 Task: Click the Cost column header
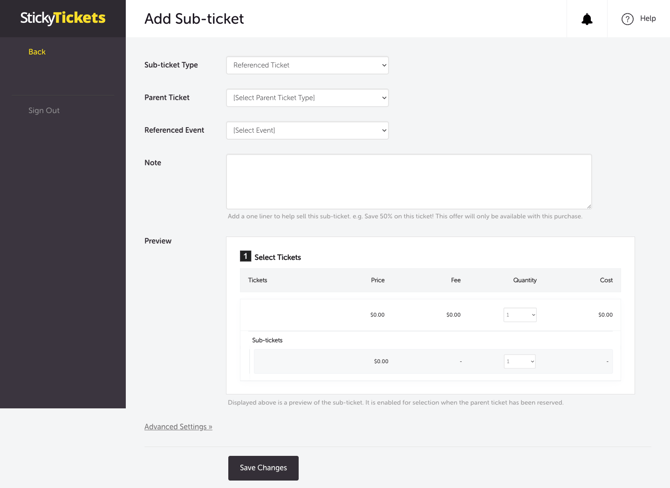coord(606,280)
